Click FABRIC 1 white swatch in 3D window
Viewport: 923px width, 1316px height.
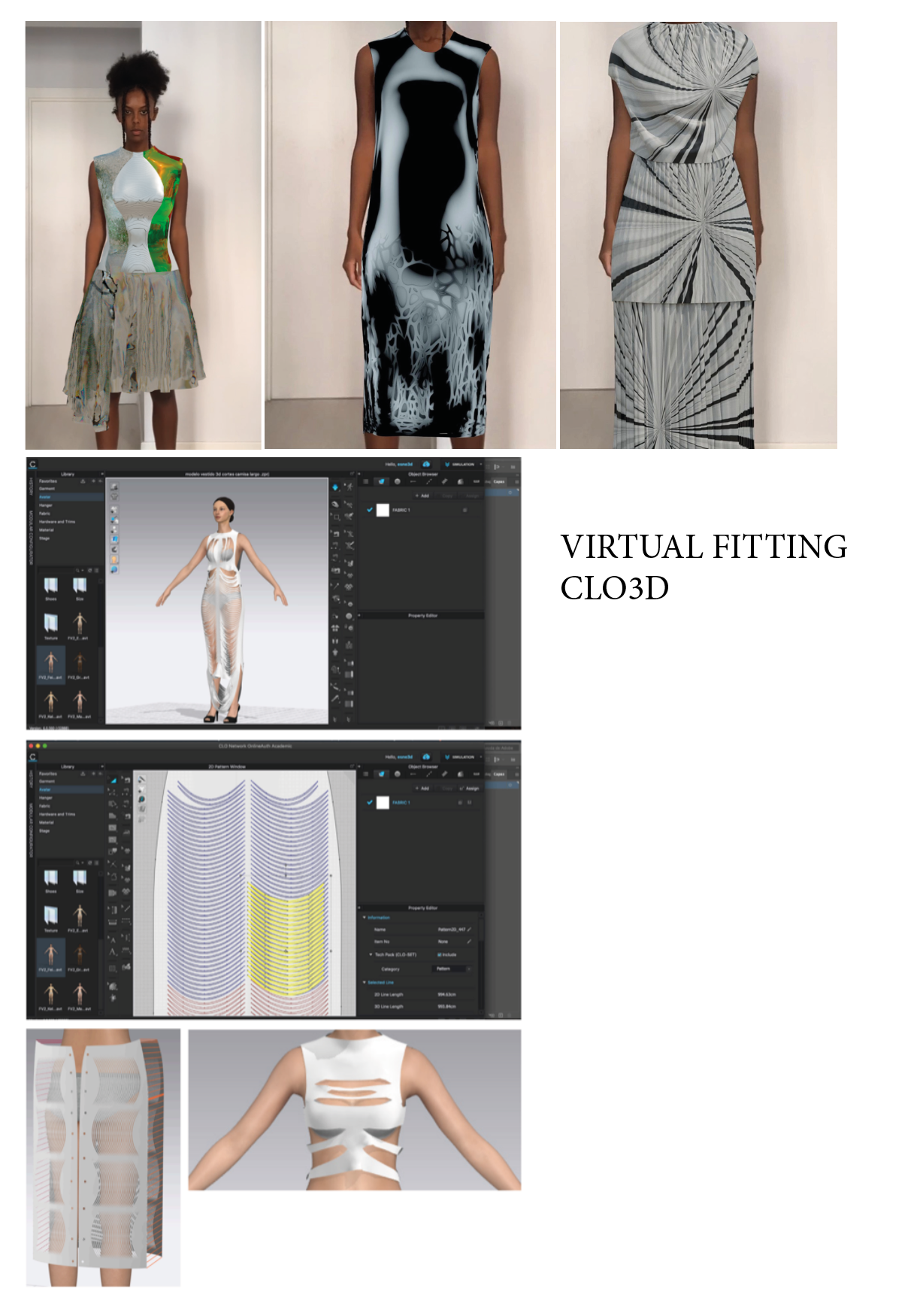[383, 510]
